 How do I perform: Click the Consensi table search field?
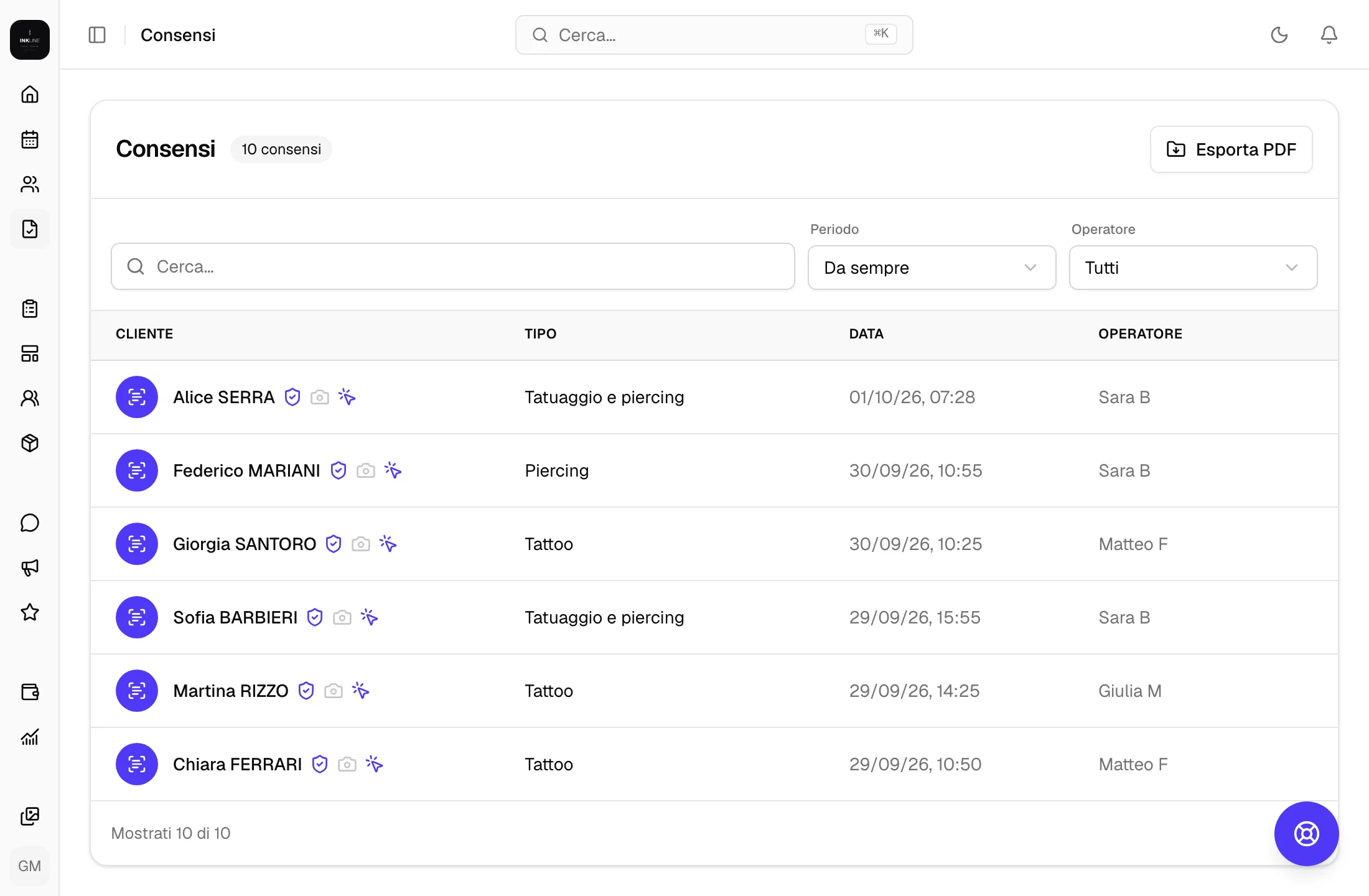coord(452,266)
